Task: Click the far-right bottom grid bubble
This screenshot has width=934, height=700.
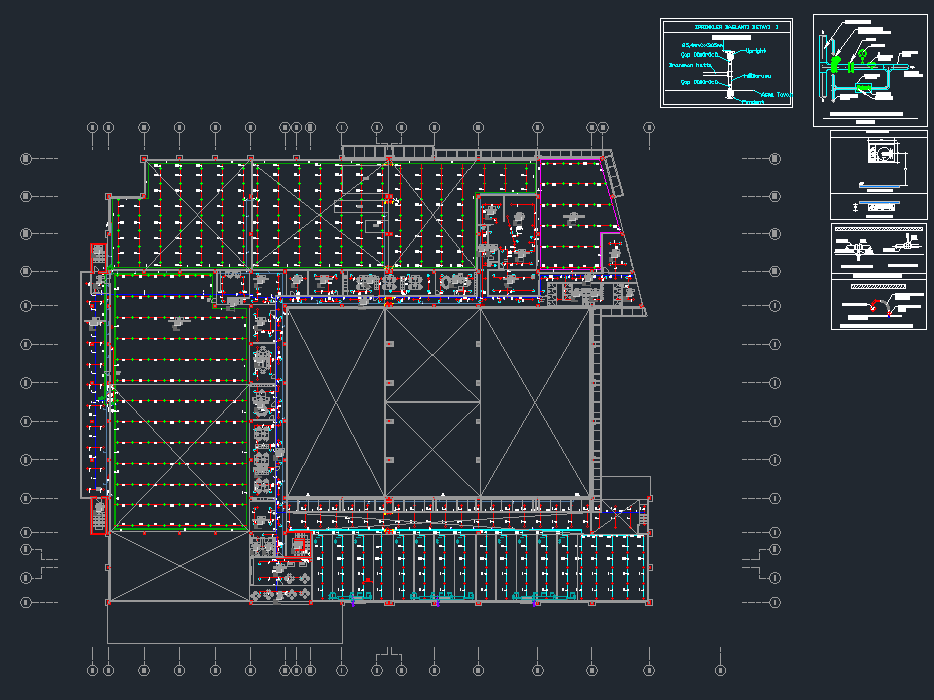Action: click(x=721, y=669)
